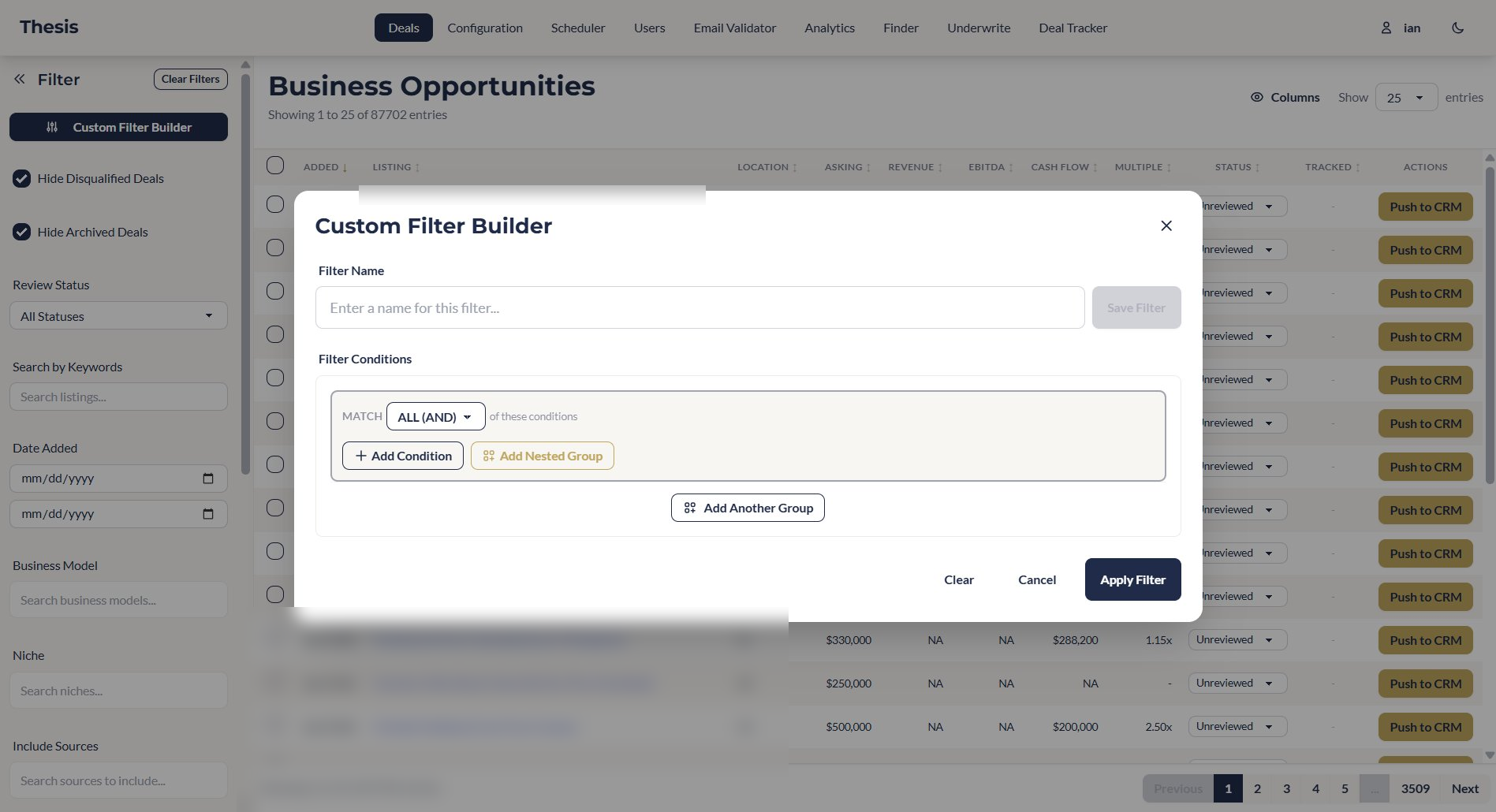Select all rows with the header checkbox

click(x=275, y=166)
